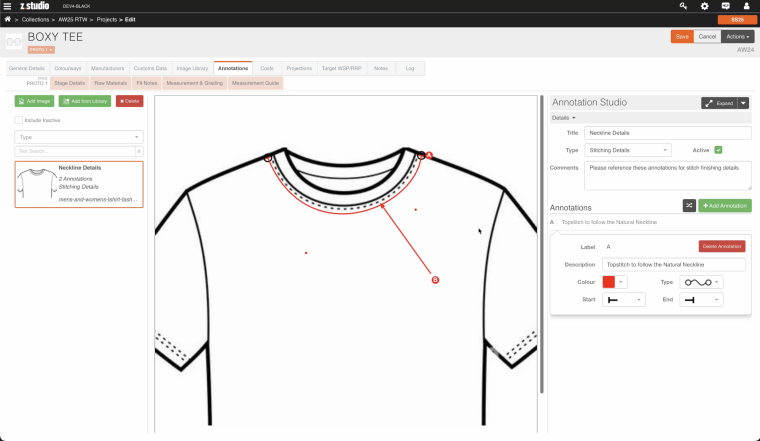Clear the text search field
760x441 pixels.
139,151
